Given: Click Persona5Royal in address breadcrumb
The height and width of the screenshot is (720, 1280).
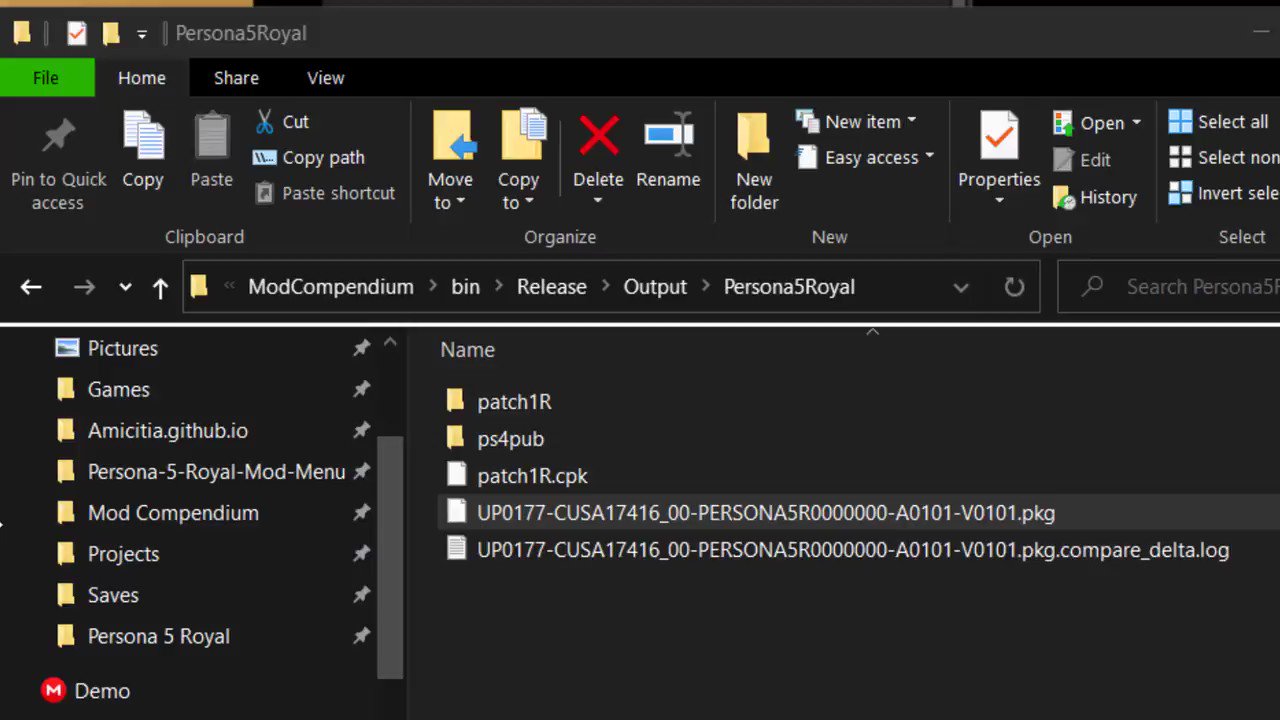Looking at the screenshot, I should [x=789, y=287].
